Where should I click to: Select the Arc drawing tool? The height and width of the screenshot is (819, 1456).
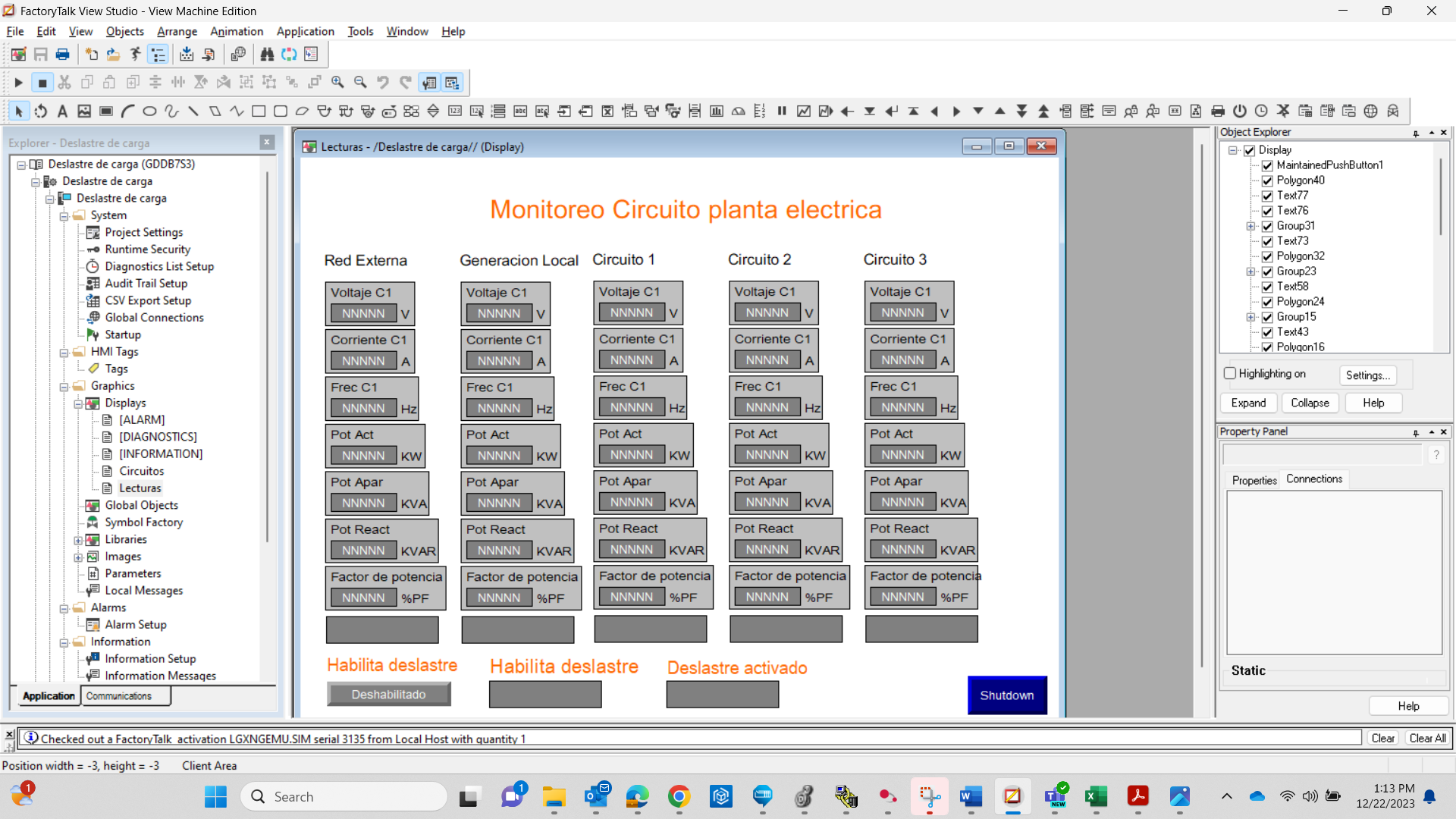[x=128, y=111]
